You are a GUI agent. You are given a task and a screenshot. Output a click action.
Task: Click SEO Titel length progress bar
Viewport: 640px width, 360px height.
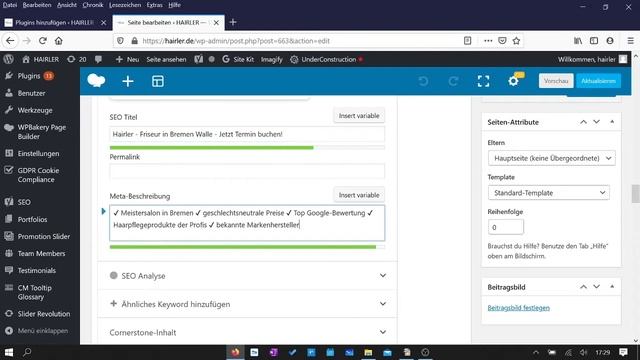(x=247, y=147)
